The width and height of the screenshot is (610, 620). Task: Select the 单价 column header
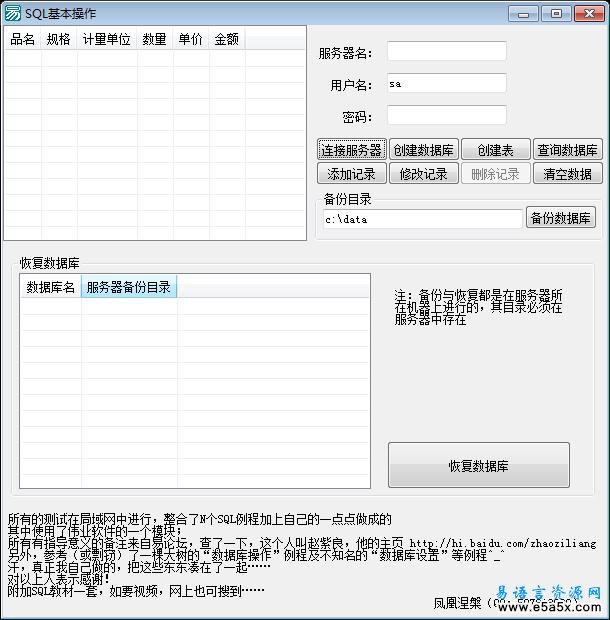coord(191,39)
